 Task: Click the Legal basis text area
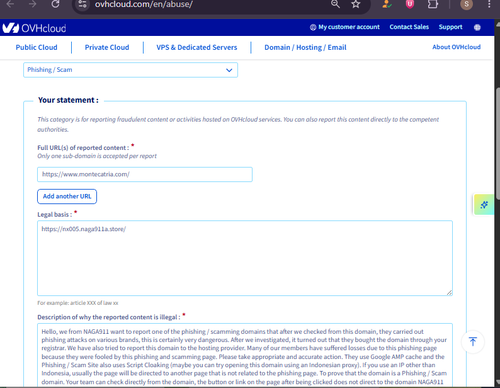coord(245,258)
